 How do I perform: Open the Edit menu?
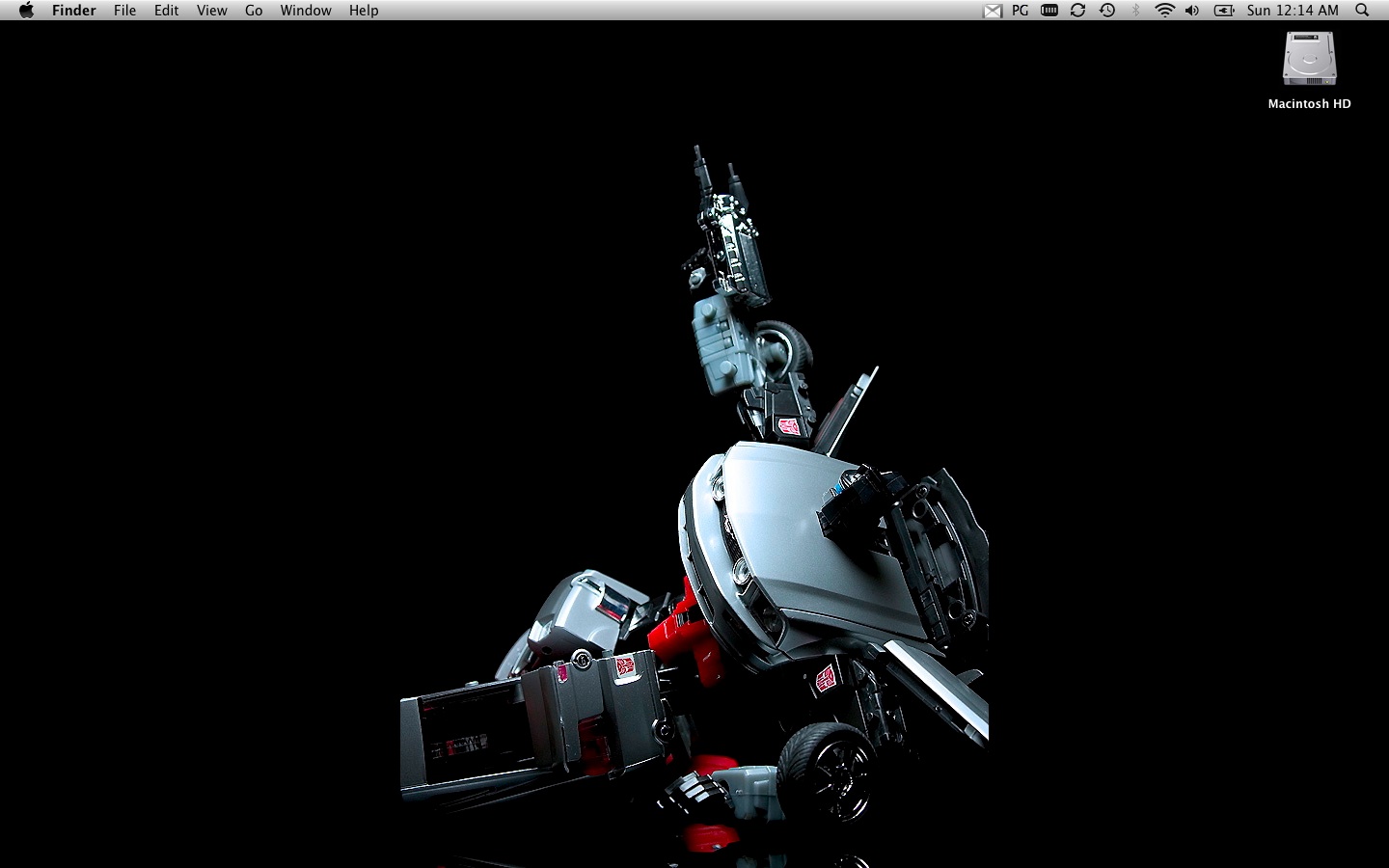[166, 11]
